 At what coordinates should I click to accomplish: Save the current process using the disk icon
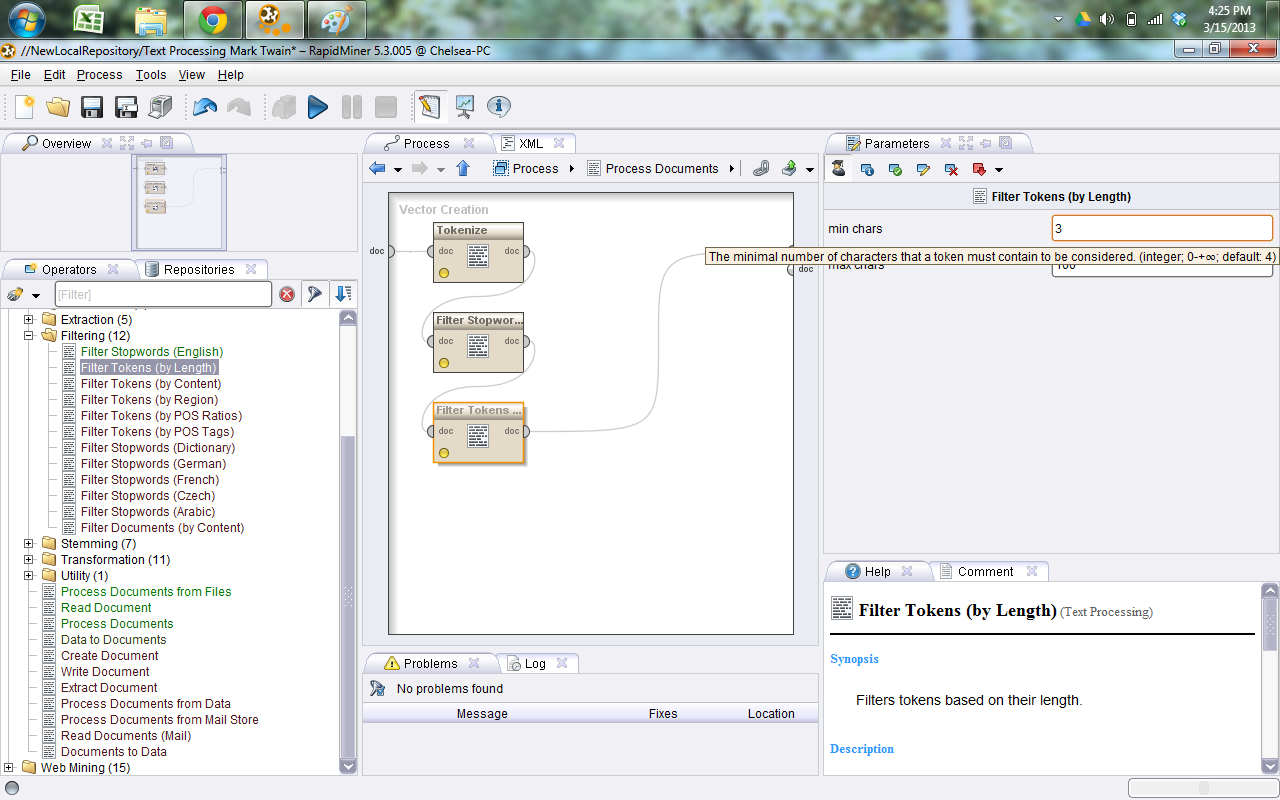[92, 107]
